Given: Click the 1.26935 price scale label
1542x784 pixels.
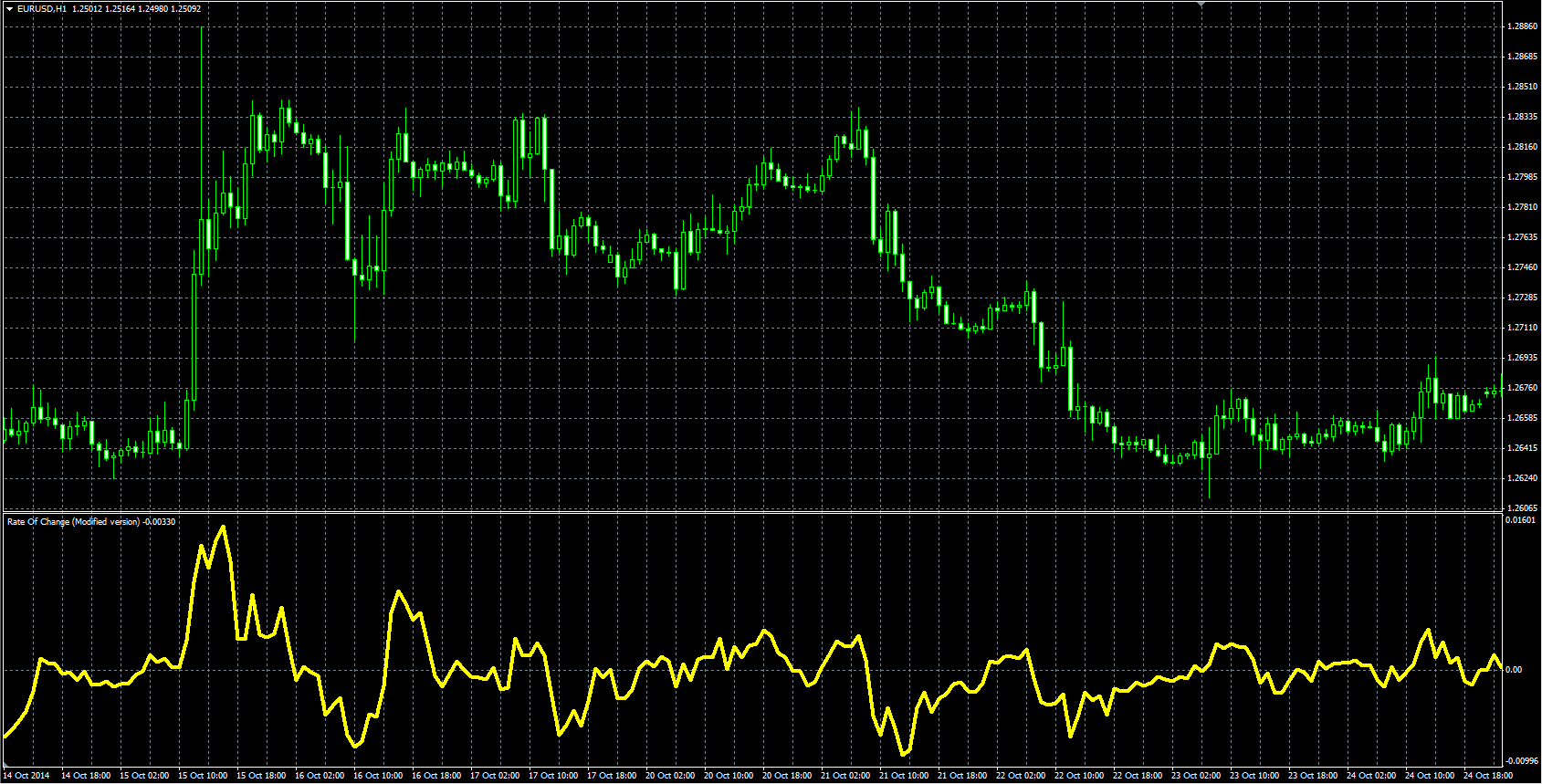Looking at the screenshot, I should (x=1523, y=358).
